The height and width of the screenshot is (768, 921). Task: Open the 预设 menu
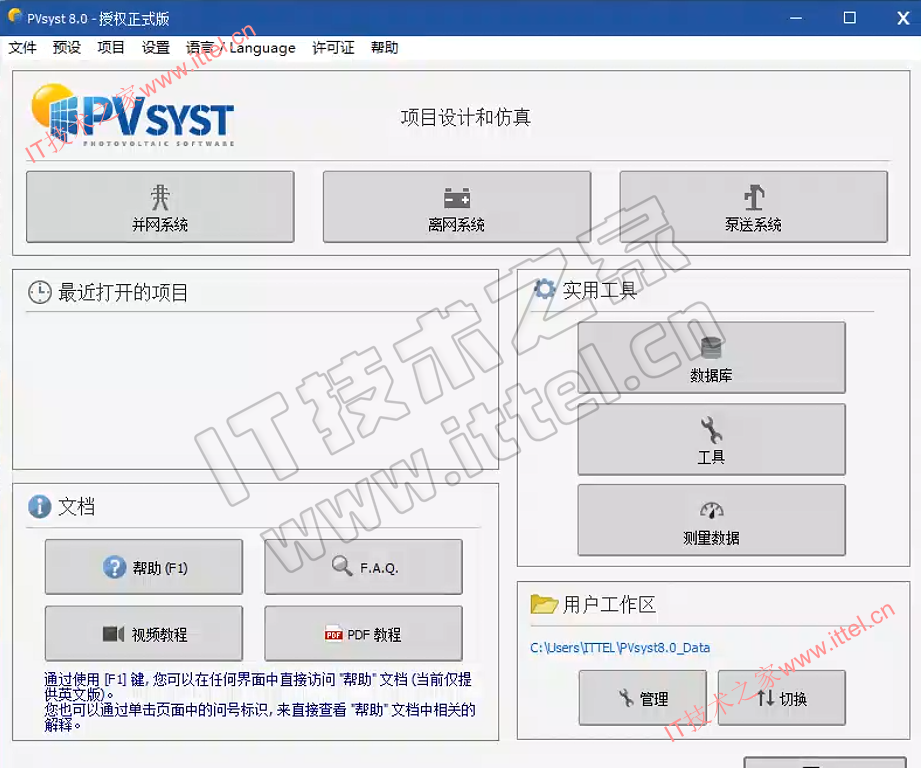point(67,47)
